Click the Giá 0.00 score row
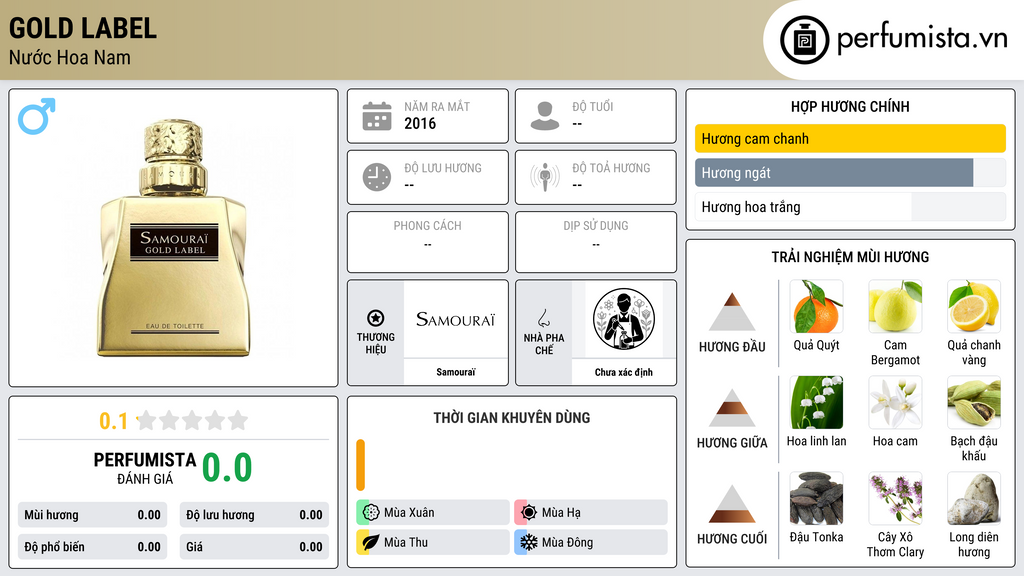 254,547
